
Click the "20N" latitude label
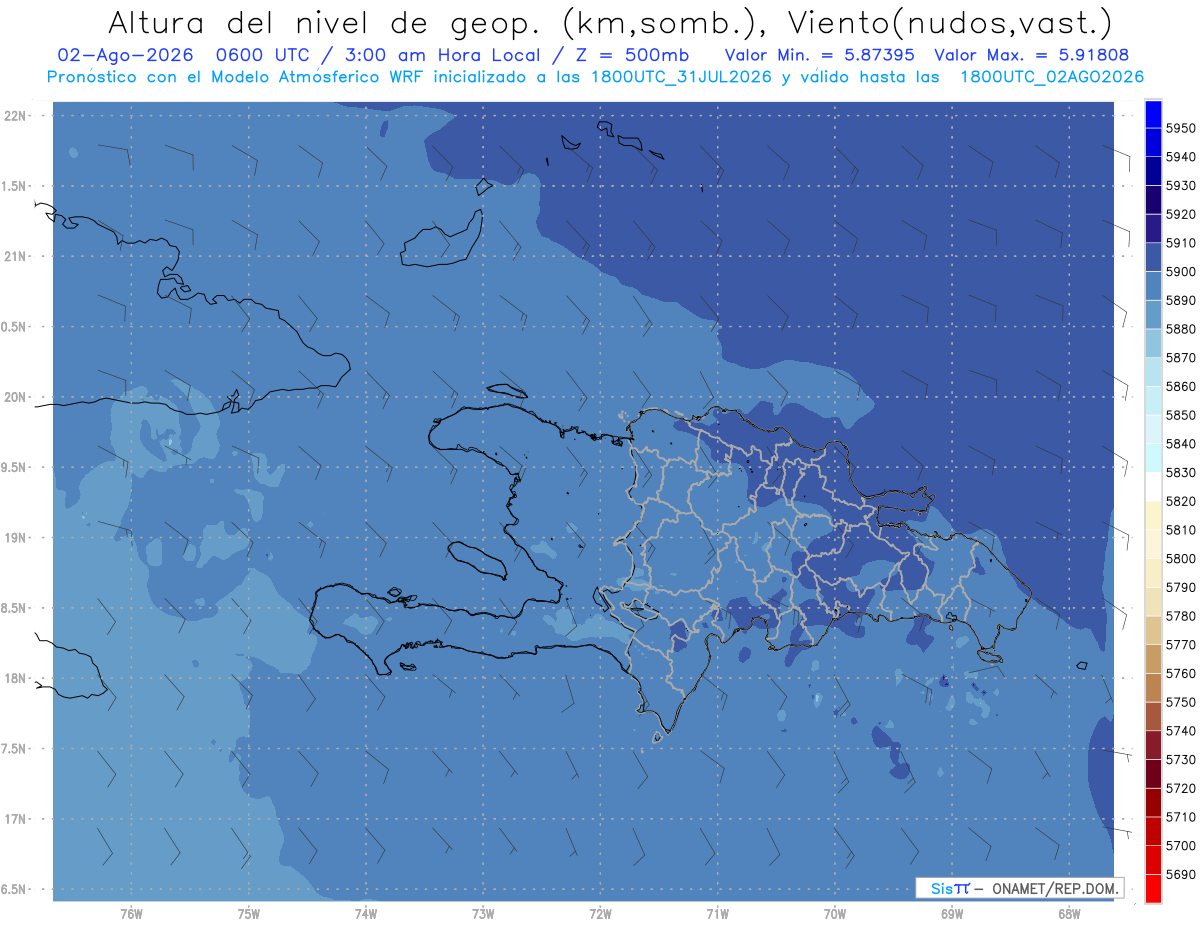coord(16,397)
